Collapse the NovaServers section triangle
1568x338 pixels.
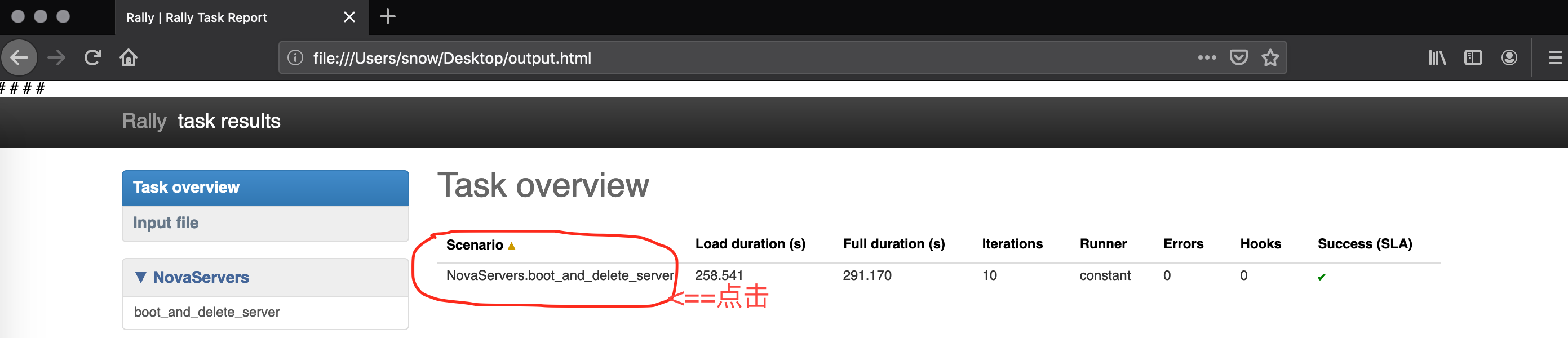coord(140,277)
